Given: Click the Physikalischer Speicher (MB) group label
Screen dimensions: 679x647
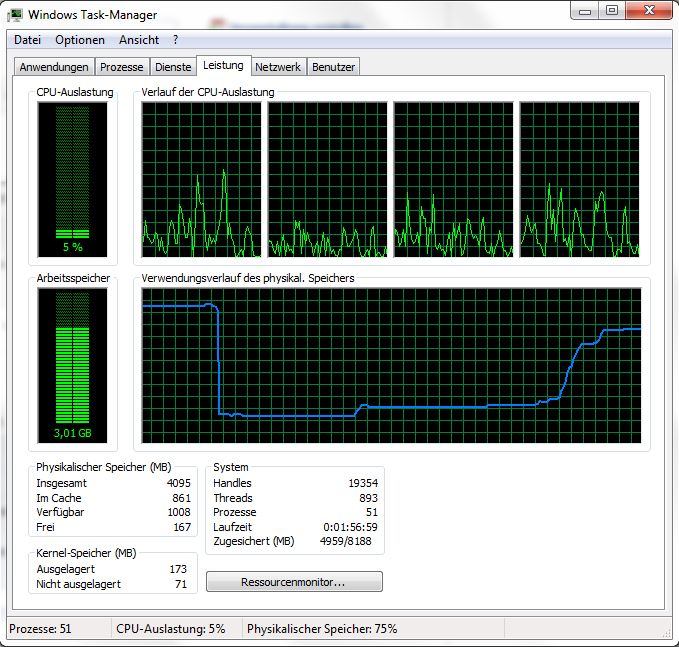Looking at the screenshot, I should click(x=104, y=467).
